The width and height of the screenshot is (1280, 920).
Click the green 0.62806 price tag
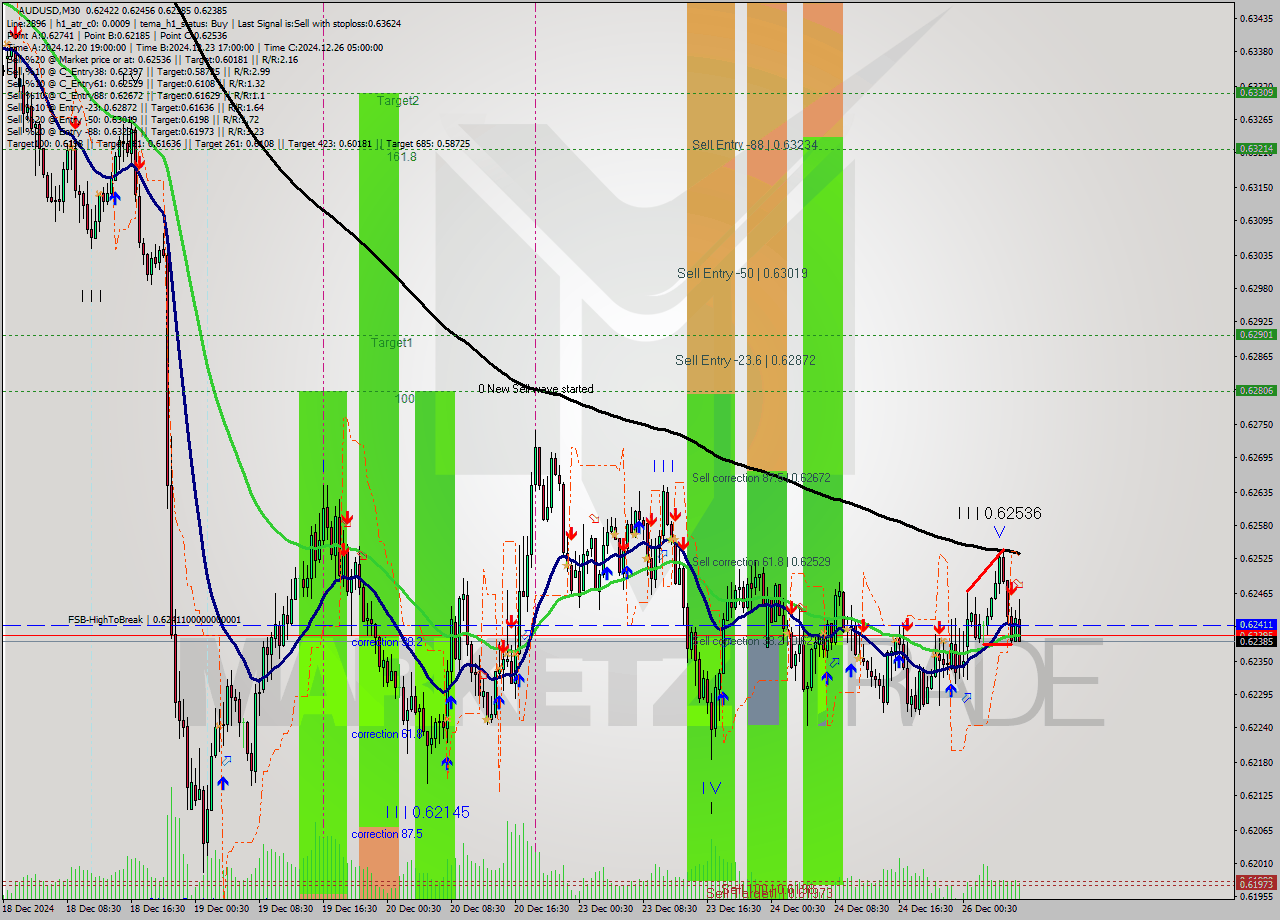click(1257, 390)
